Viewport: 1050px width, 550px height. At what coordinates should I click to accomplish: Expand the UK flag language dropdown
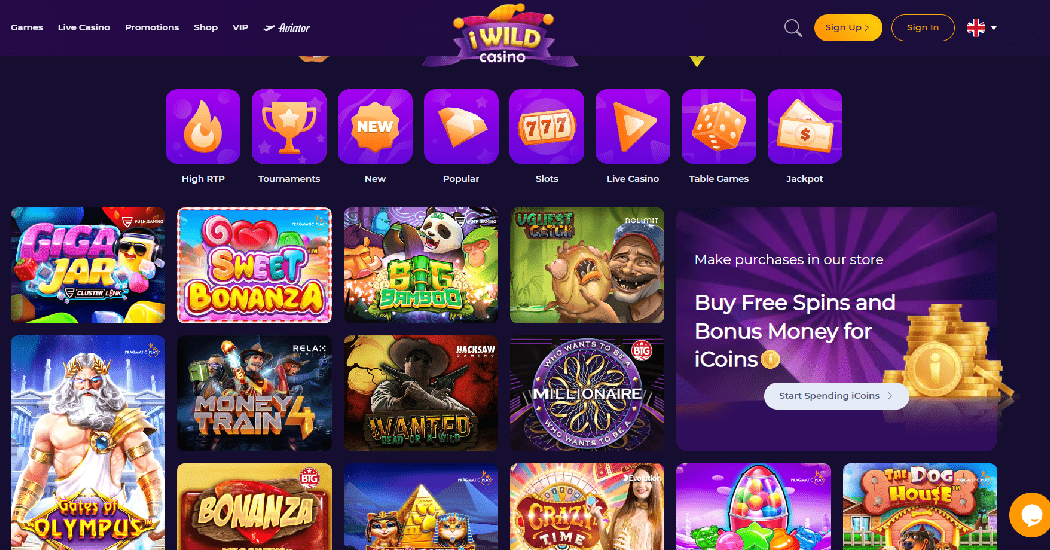tap(982, 27)
